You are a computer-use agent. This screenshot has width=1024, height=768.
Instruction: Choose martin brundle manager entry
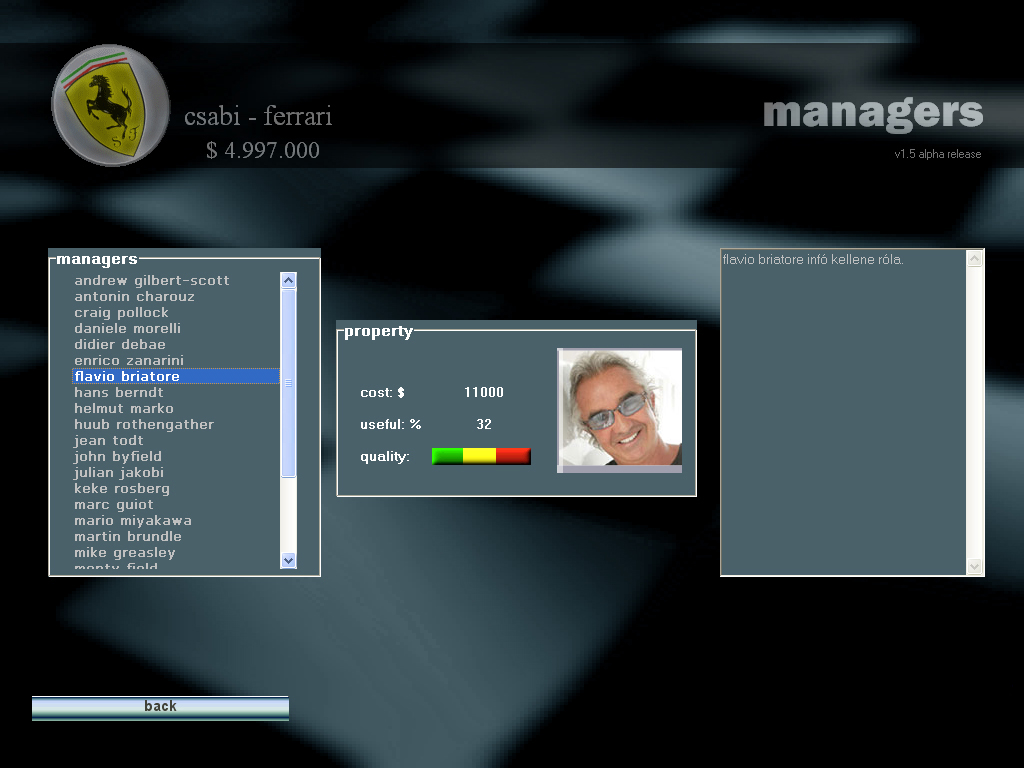tap(128, 536)
